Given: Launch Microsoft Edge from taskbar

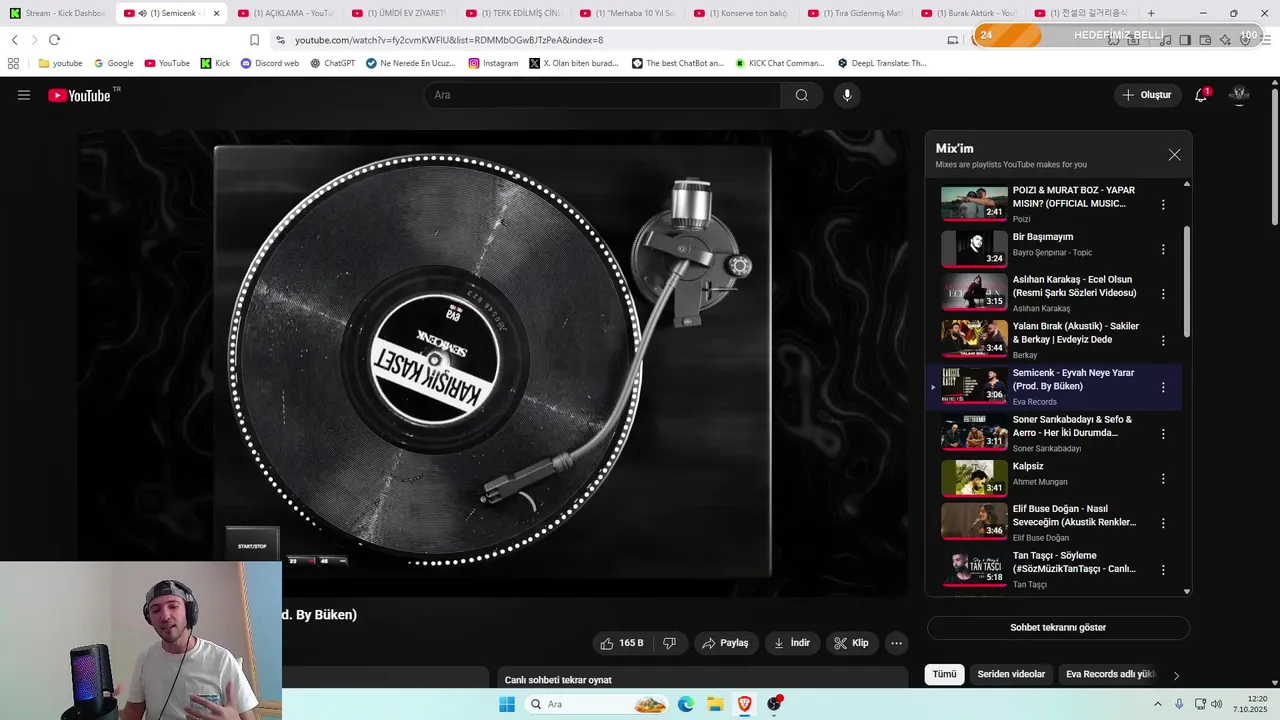Looking at the screenshot, I should pyautogui.click(x=686, y=704).
